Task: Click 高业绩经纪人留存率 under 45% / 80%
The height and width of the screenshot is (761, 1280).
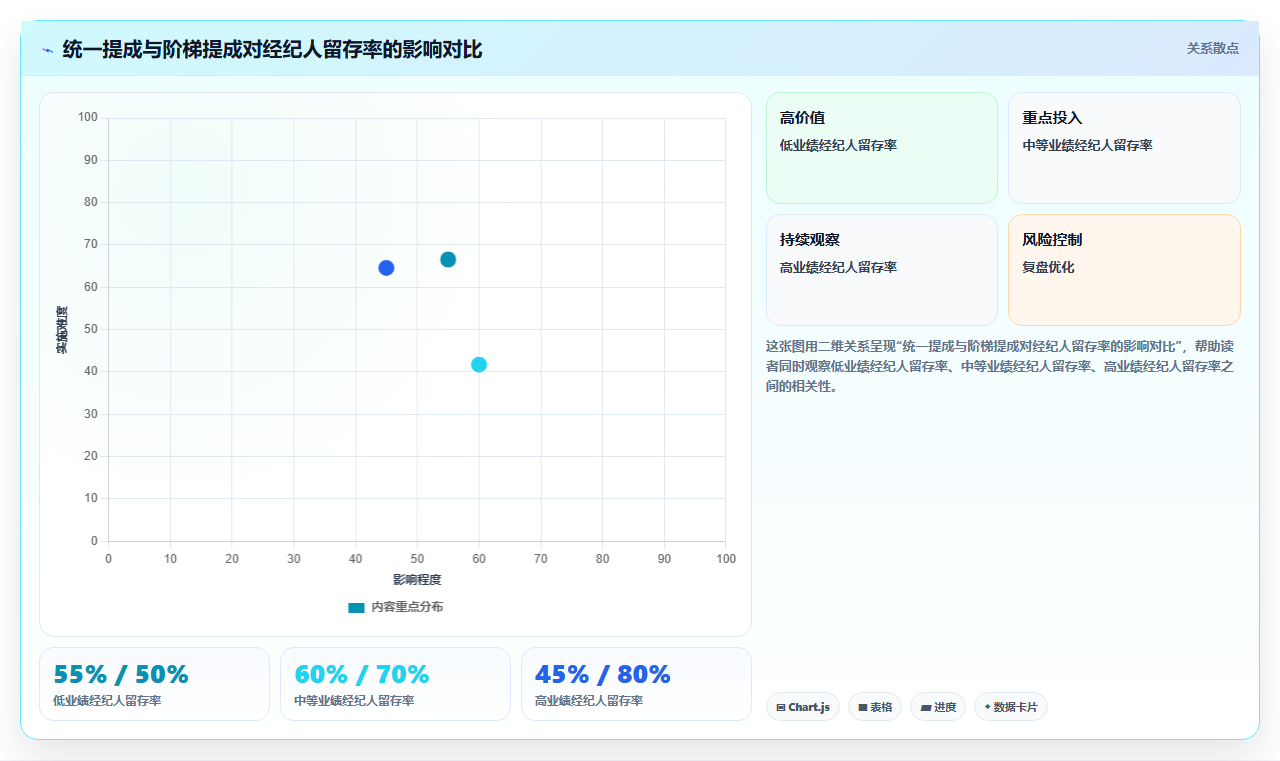Action: pos(589,701)
